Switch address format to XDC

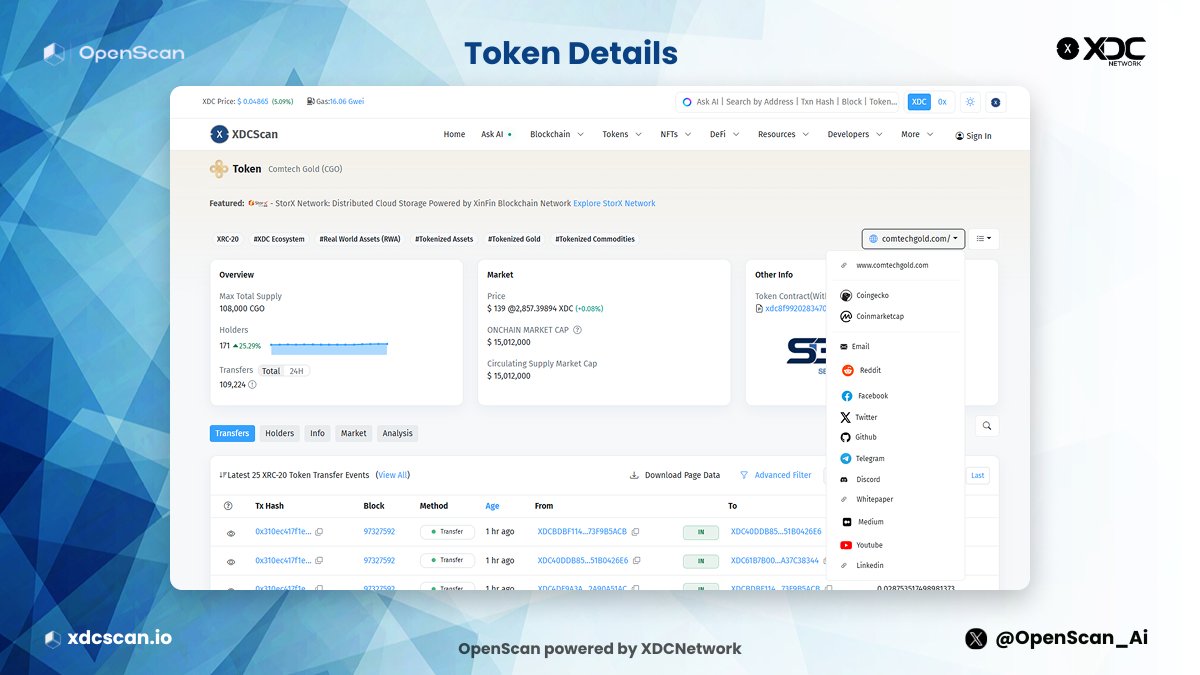pos(920,102)
